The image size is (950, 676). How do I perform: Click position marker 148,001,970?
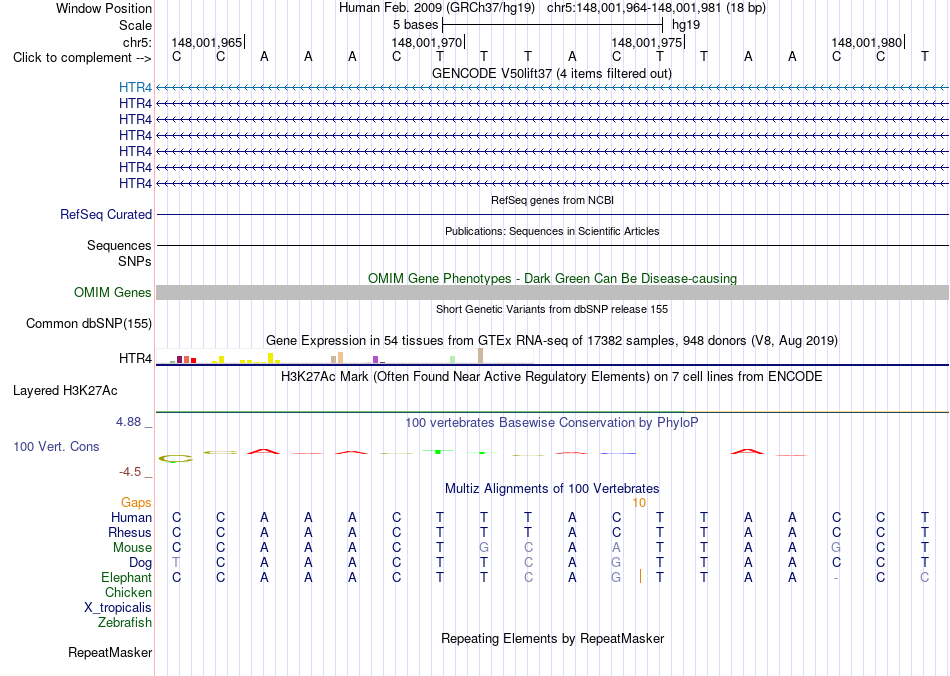click(427, 42)
